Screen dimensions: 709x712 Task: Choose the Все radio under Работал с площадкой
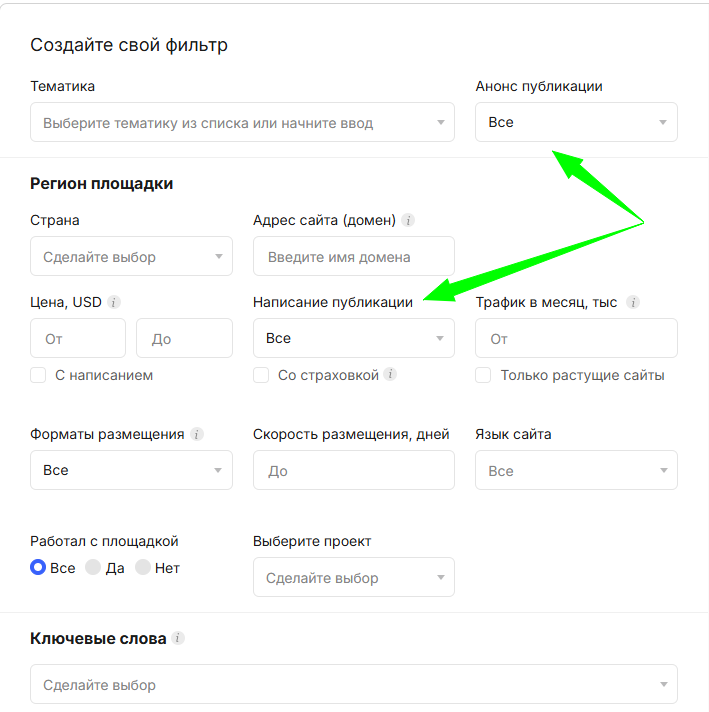(x=39, y=567)
